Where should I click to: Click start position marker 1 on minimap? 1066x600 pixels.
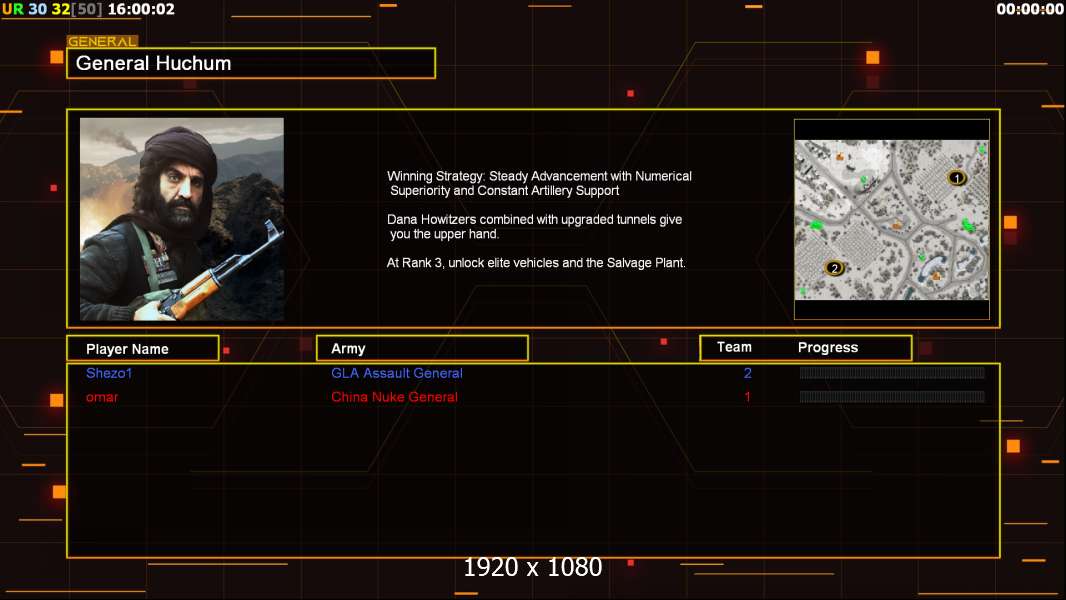click(x=957, y=178)
